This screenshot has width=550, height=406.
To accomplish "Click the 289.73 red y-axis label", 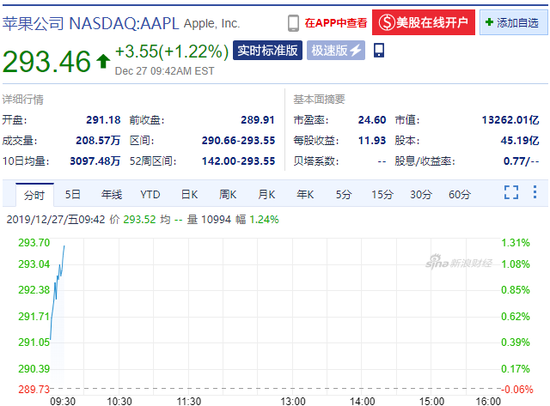I will [34, 389].
